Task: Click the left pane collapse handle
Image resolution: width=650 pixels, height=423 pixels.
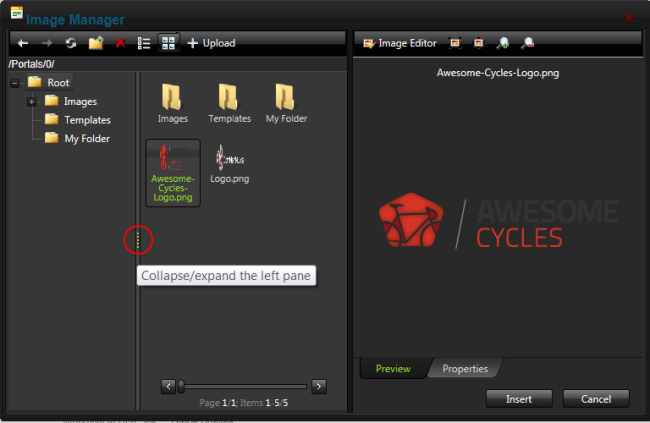Action: click(138, 241)
